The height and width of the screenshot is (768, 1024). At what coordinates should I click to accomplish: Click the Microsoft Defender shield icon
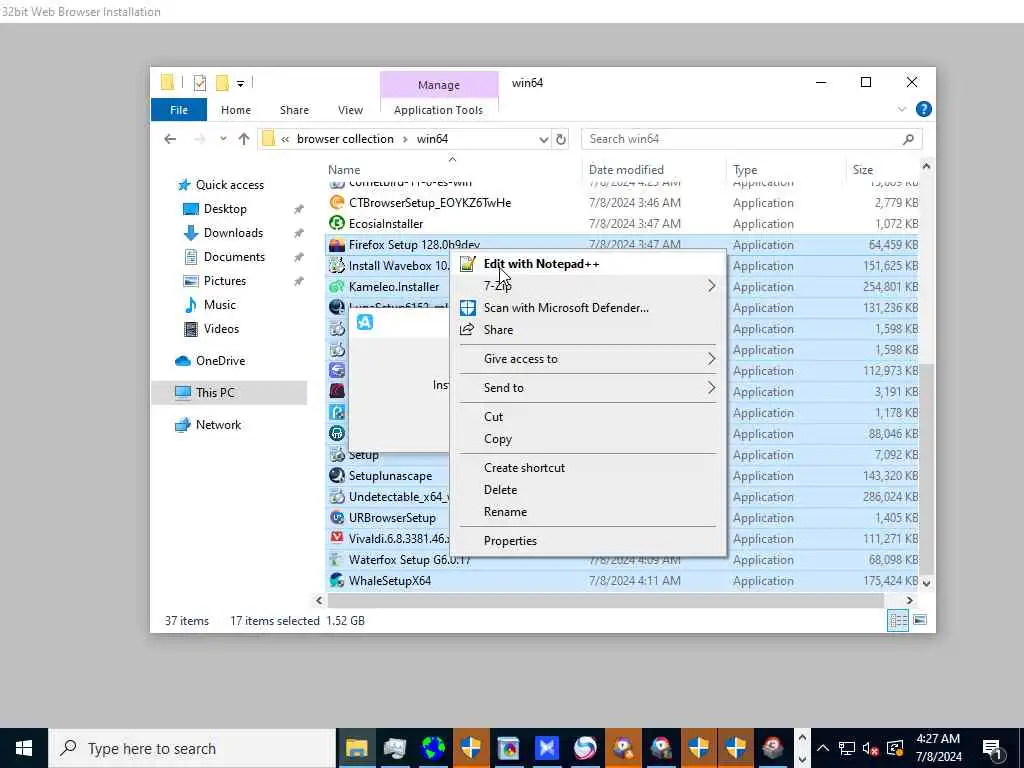click(x=468, y=308)
